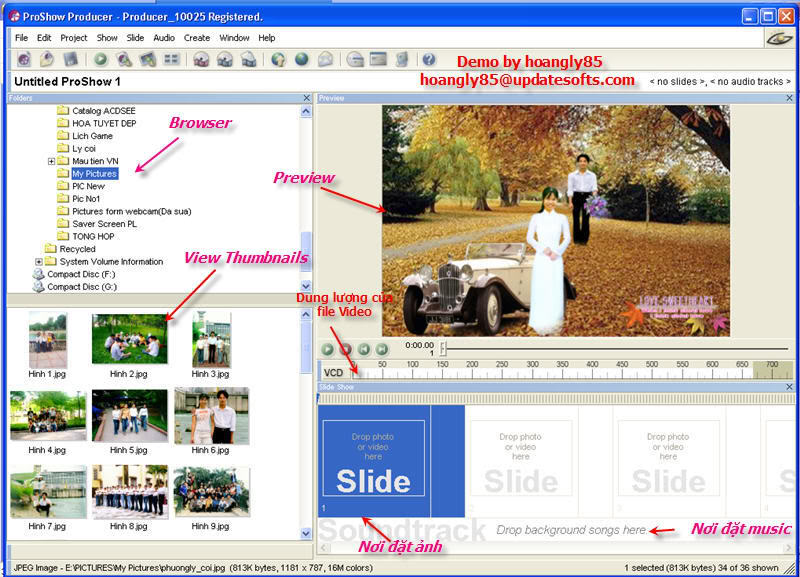Select the My Pictures folder

click(x=88, y=174)
